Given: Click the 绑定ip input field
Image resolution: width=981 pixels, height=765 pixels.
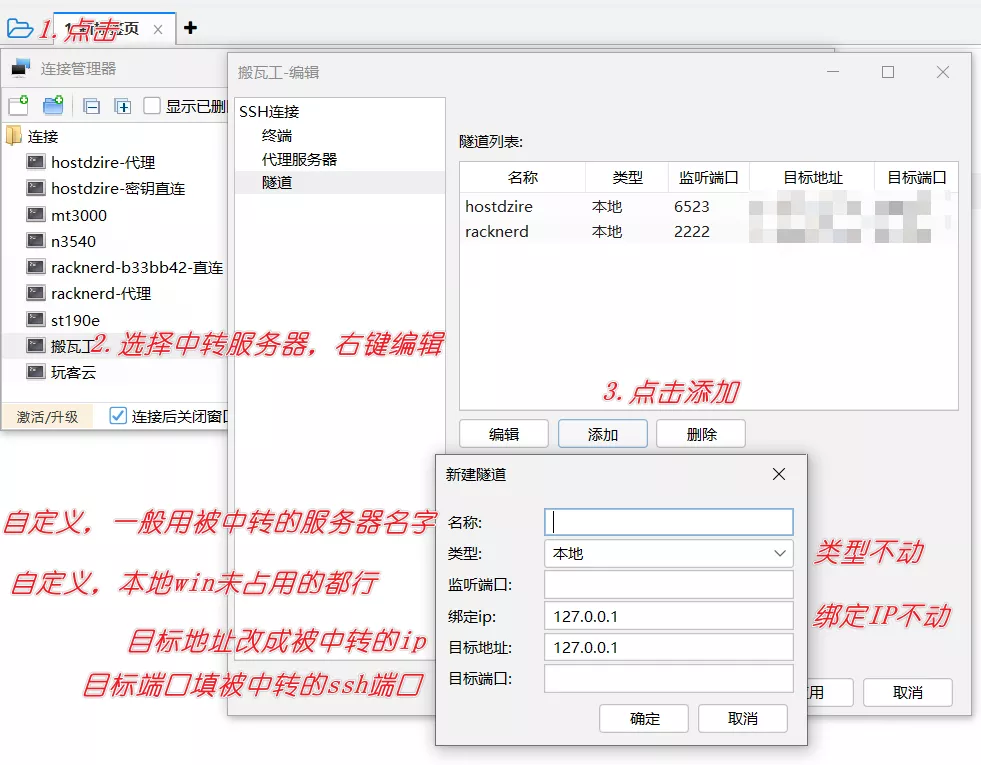Looking at the screenshot, I should click(x=669, y=616).
